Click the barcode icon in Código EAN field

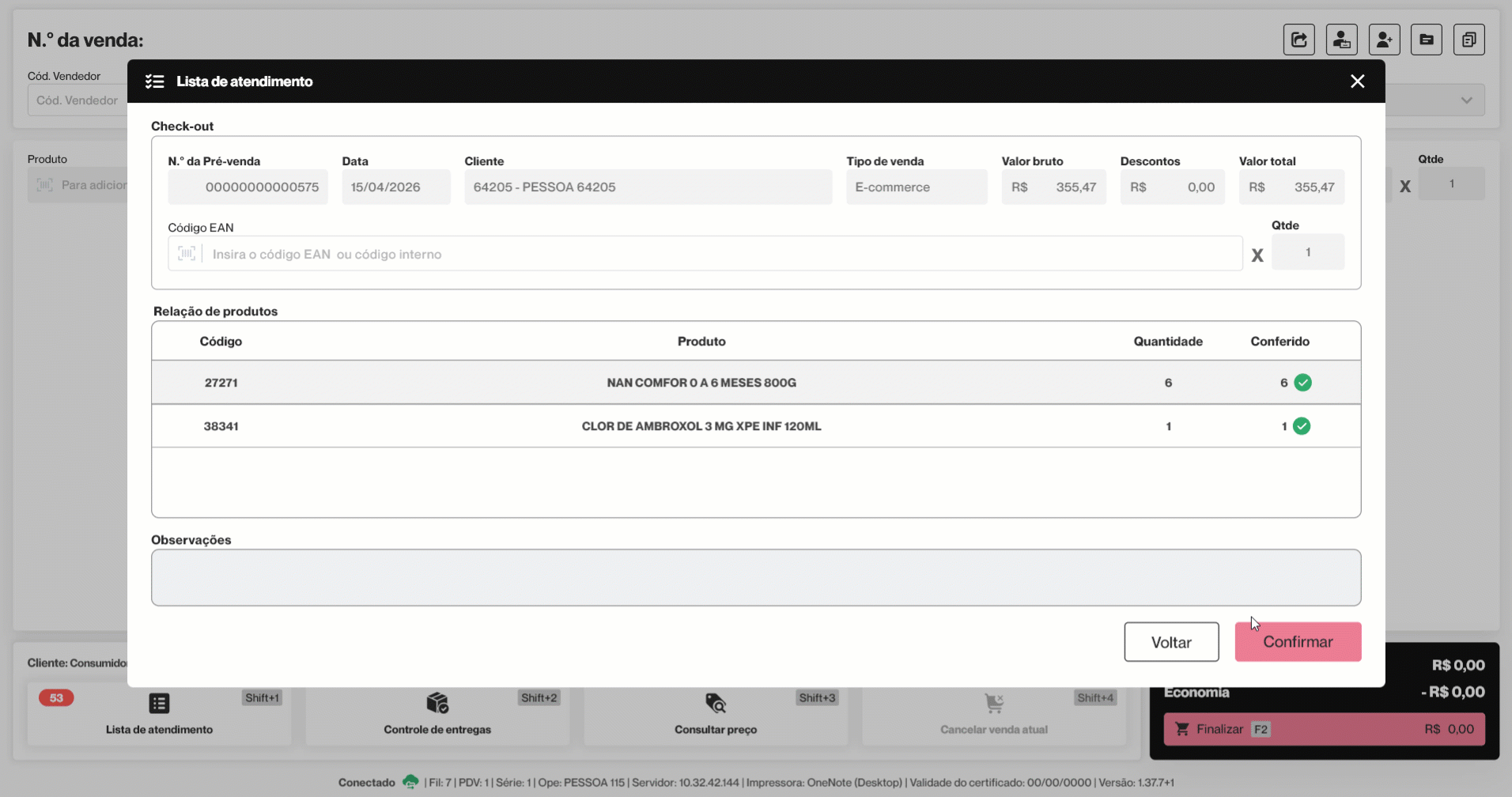click(187, 254)
